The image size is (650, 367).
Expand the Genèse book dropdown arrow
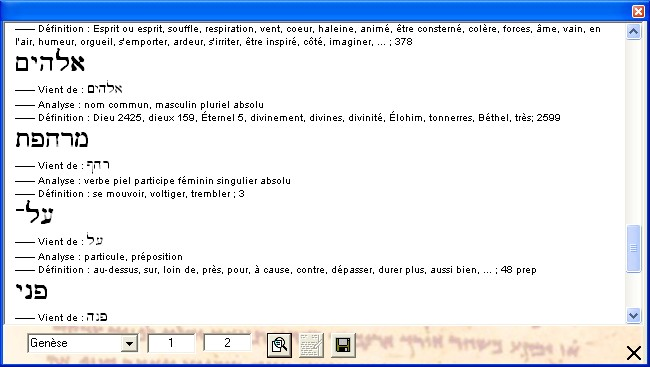point(129,343)
